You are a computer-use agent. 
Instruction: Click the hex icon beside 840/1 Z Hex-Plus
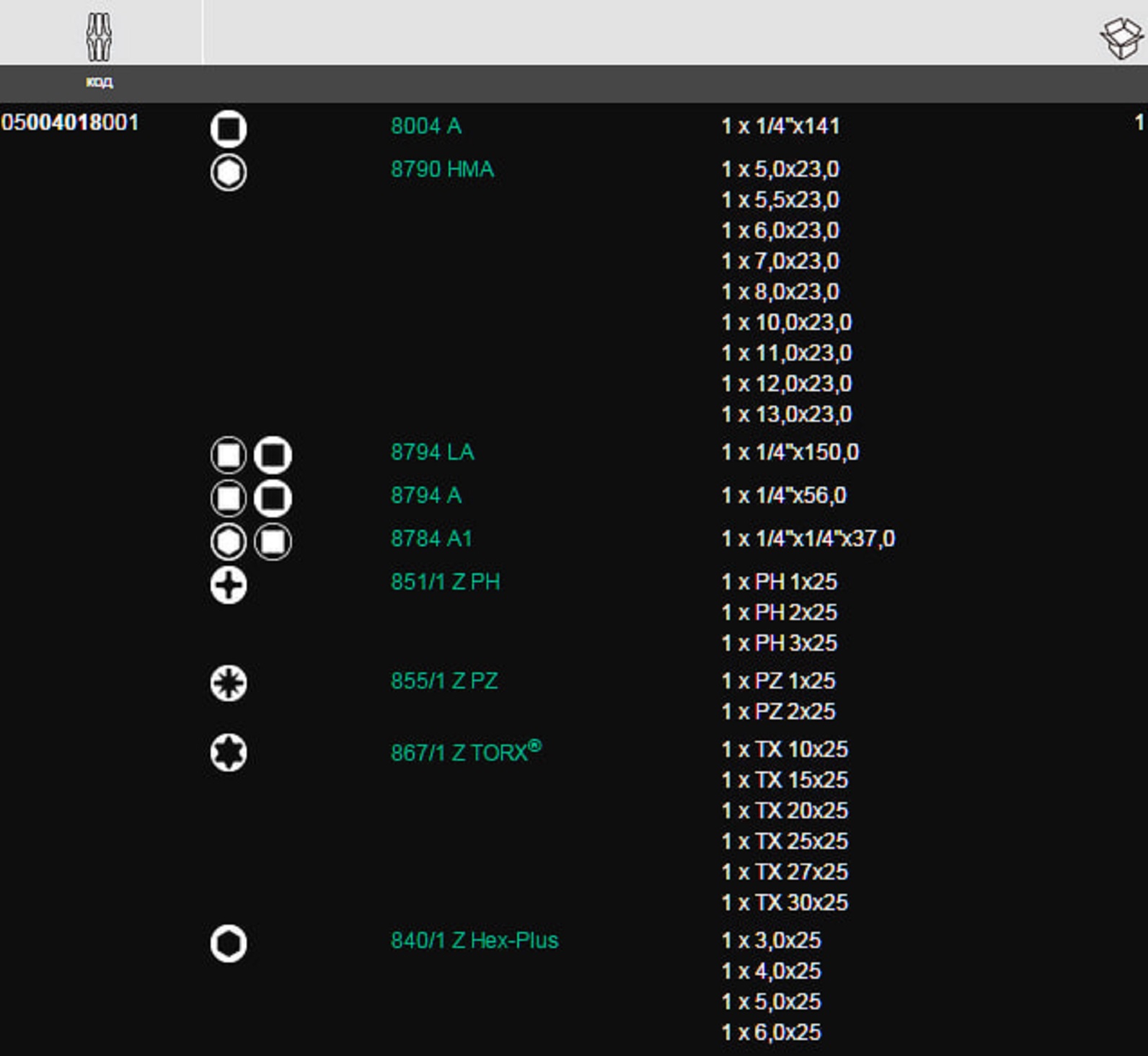229,944
